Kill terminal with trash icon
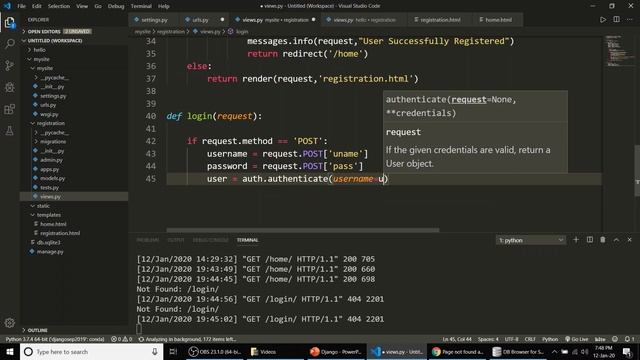This screenshot has height=360, width=640. pyautogui.click(x=603, y=240)
